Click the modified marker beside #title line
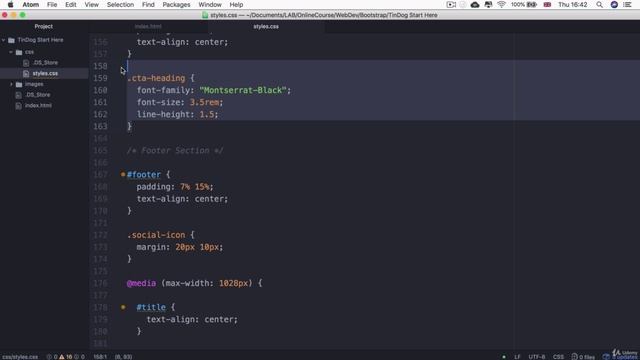Viewport: 640px width, 360px height. pos(123,307)
